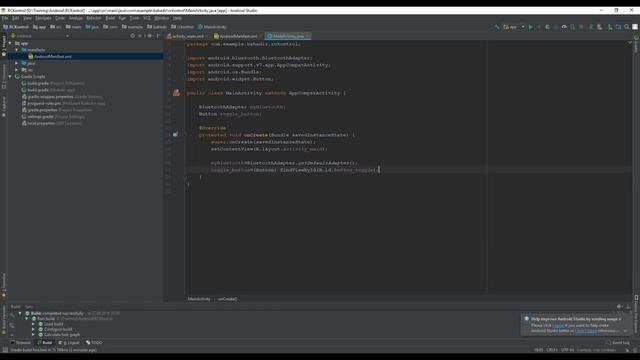Click the Apply Changes lightning-bolt icon right of the Run button

coord(539,27)
